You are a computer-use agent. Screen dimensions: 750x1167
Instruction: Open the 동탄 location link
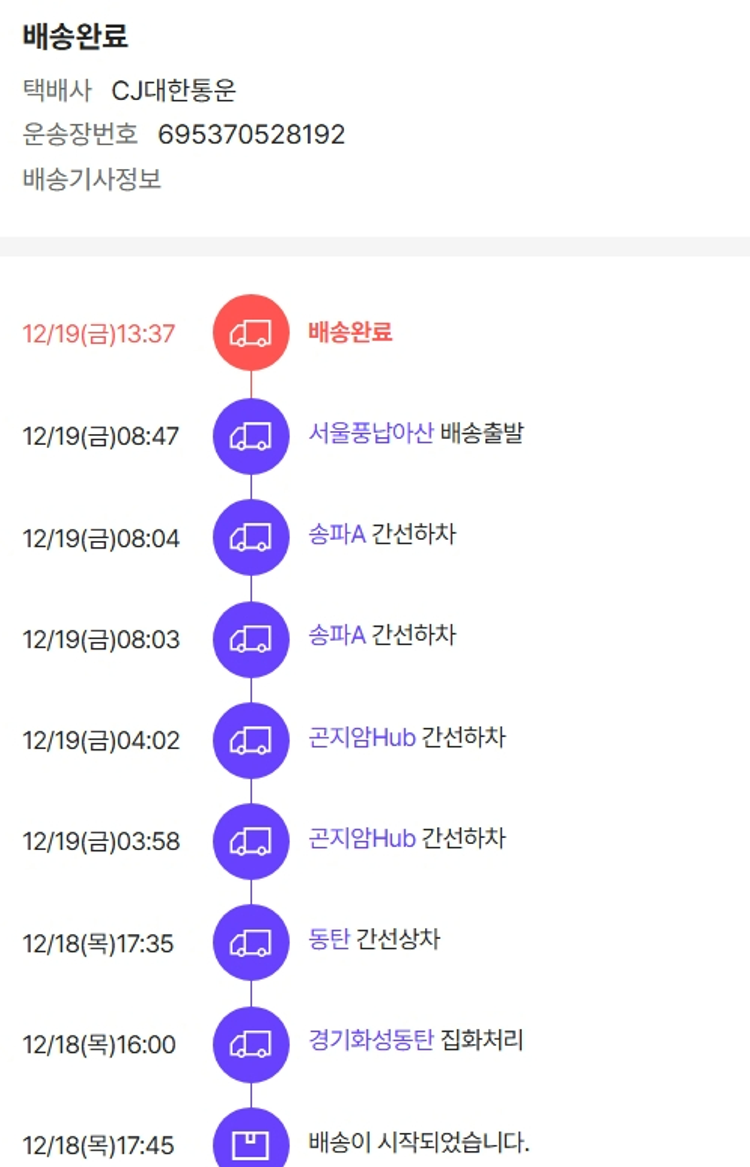coord(329,940)
